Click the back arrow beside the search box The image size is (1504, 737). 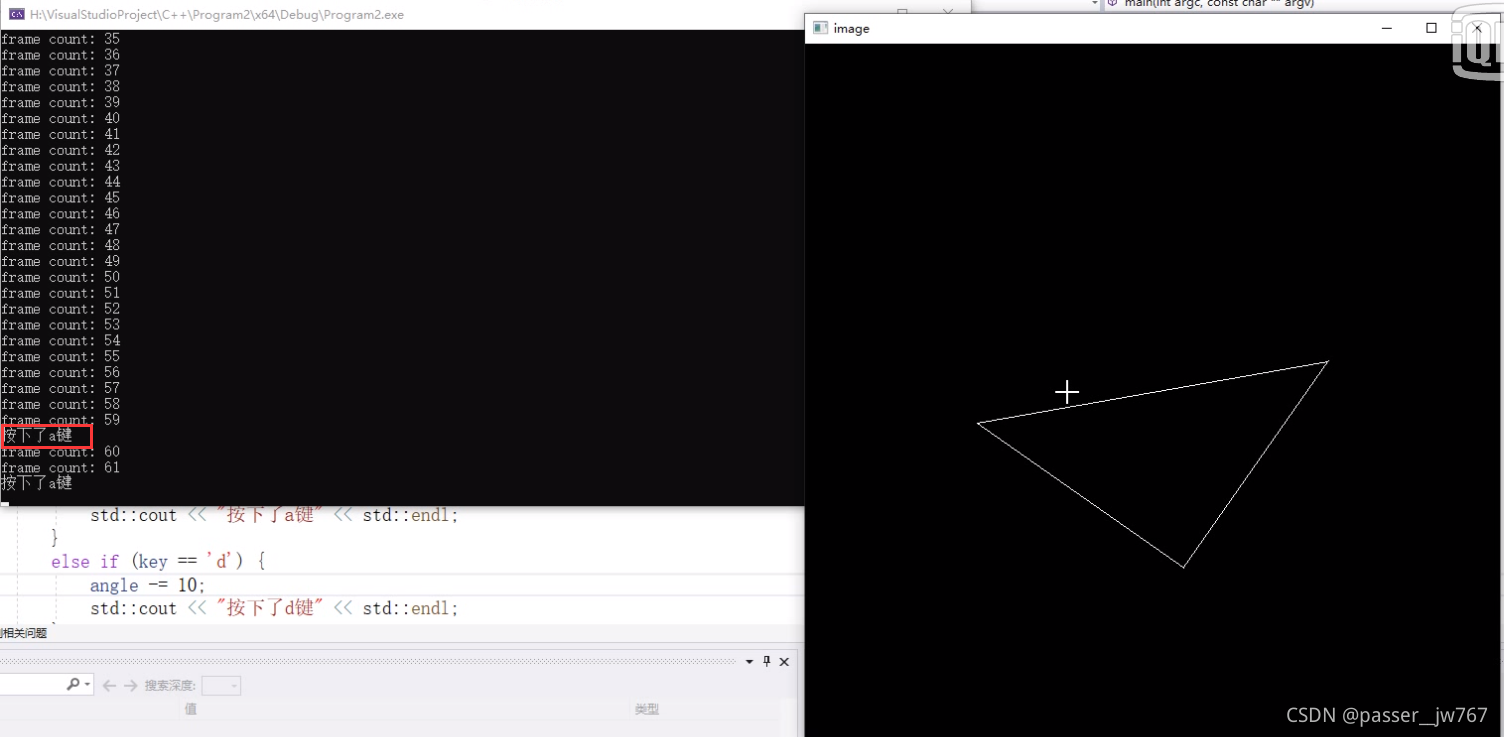(x=110, y=685)
